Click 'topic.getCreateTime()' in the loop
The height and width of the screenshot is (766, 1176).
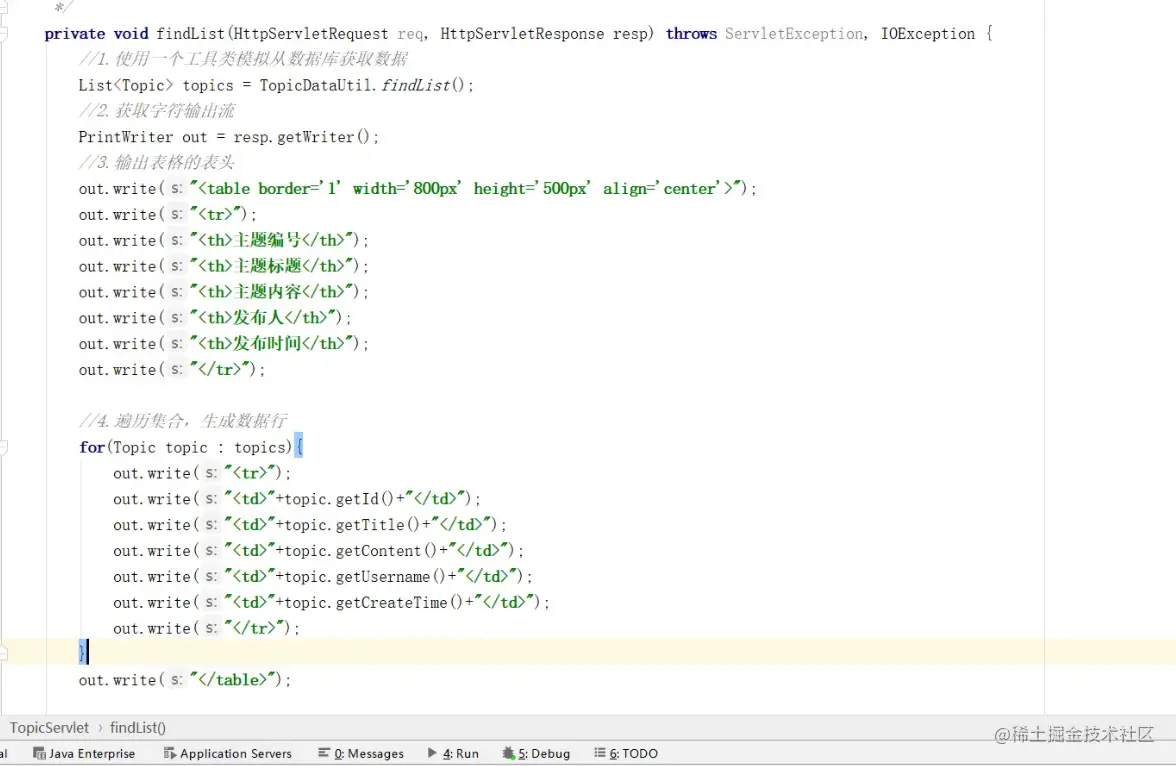pos(373,602)
